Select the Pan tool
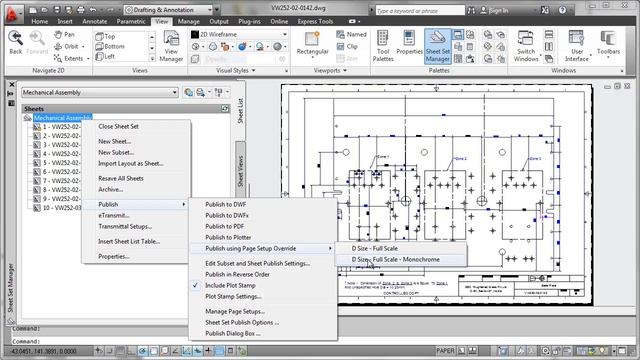Viewport: 640px width, 360px height. (x=64, y=35)
